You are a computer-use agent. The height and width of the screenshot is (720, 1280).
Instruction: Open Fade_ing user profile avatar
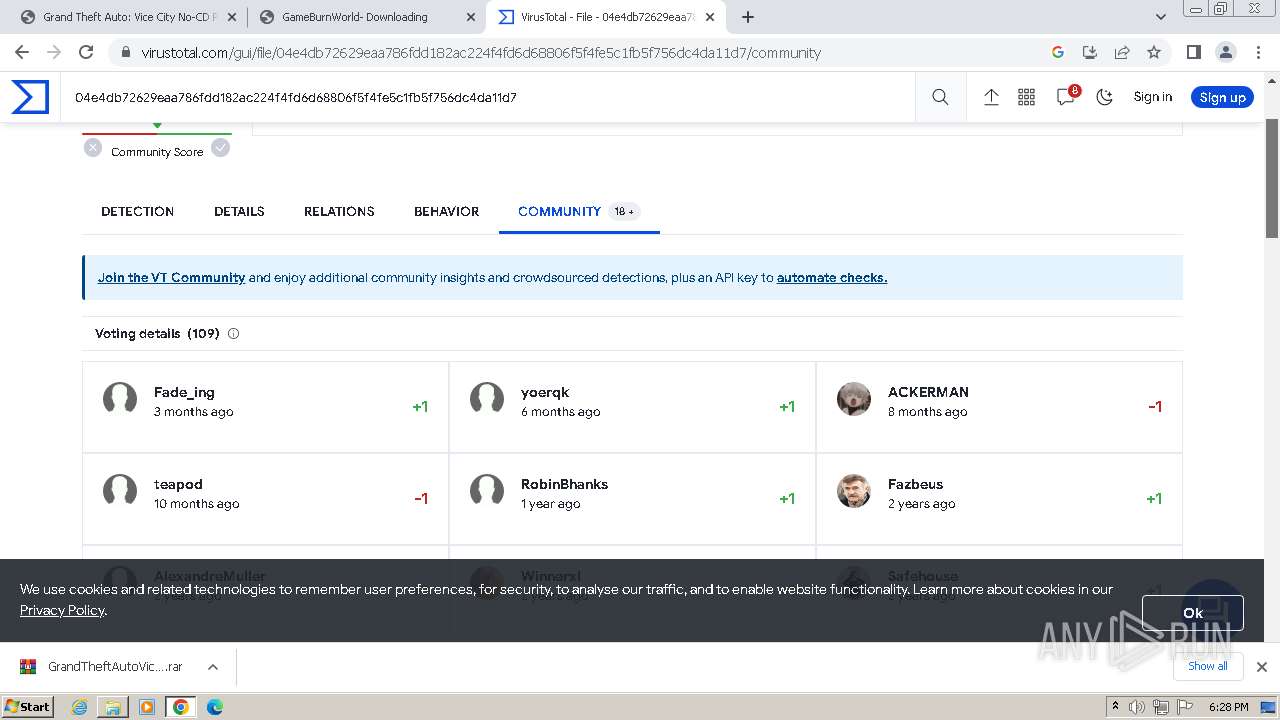pyautogui.click(x=120, y=399)
